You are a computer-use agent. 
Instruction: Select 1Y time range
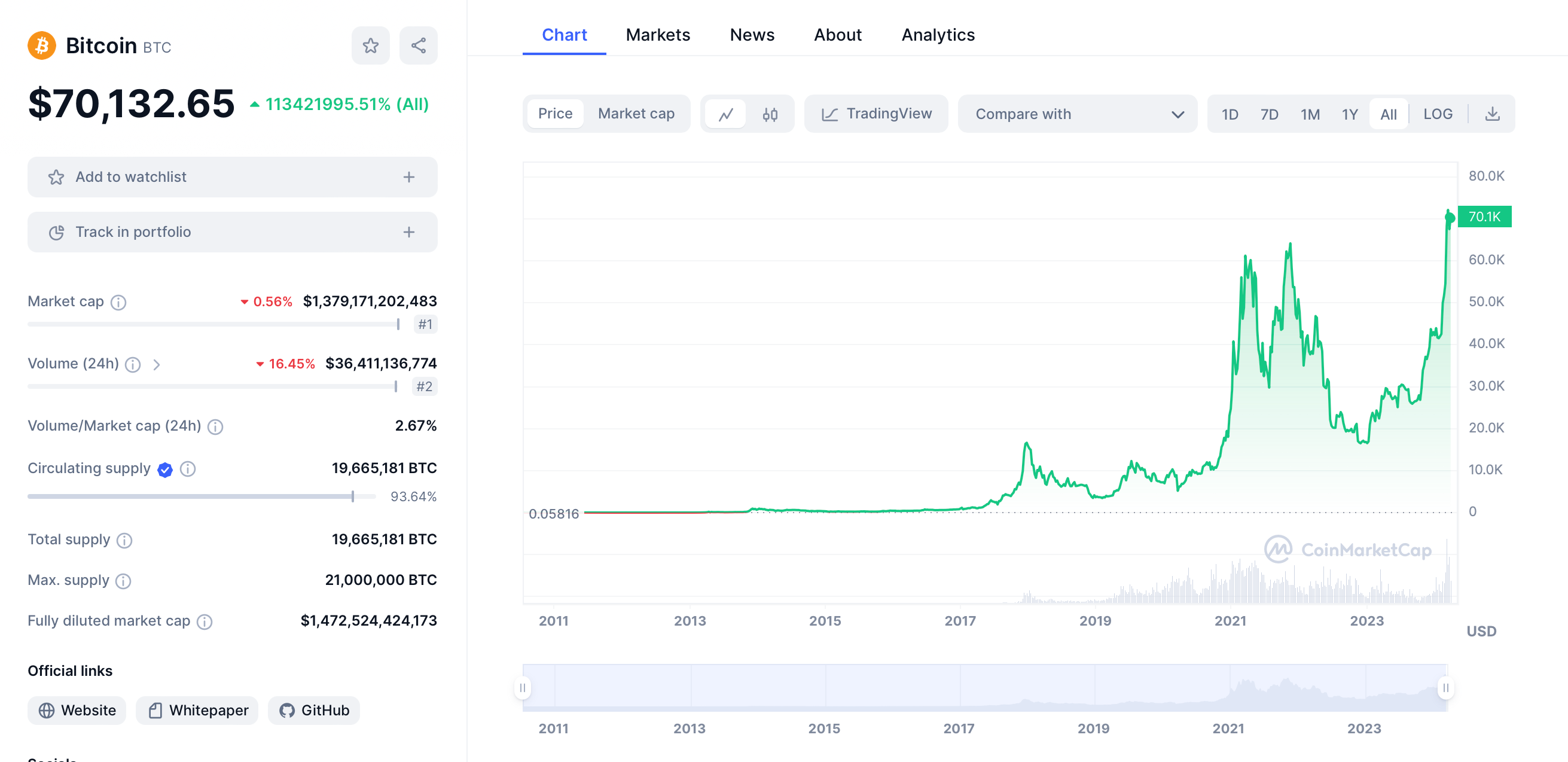[1350, 114]
